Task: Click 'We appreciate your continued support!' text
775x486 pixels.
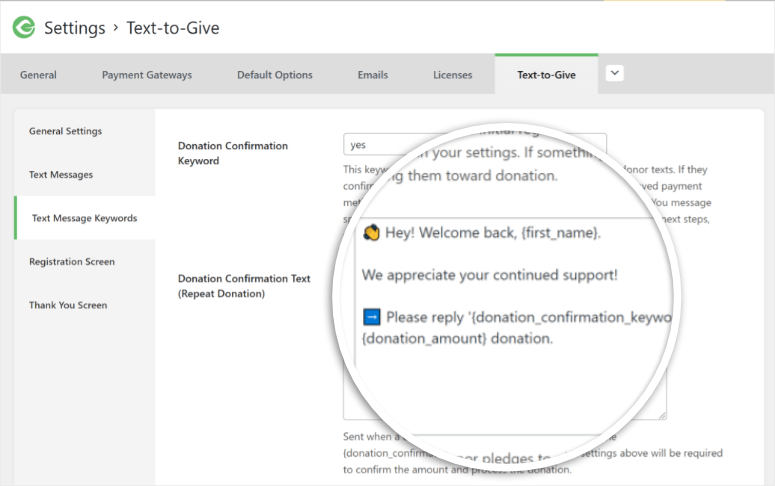Action: [490, 275]
